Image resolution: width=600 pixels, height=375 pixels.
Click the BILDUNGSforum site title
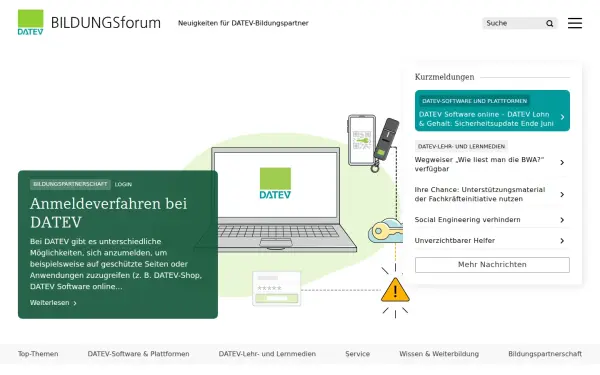pos(106,23)
